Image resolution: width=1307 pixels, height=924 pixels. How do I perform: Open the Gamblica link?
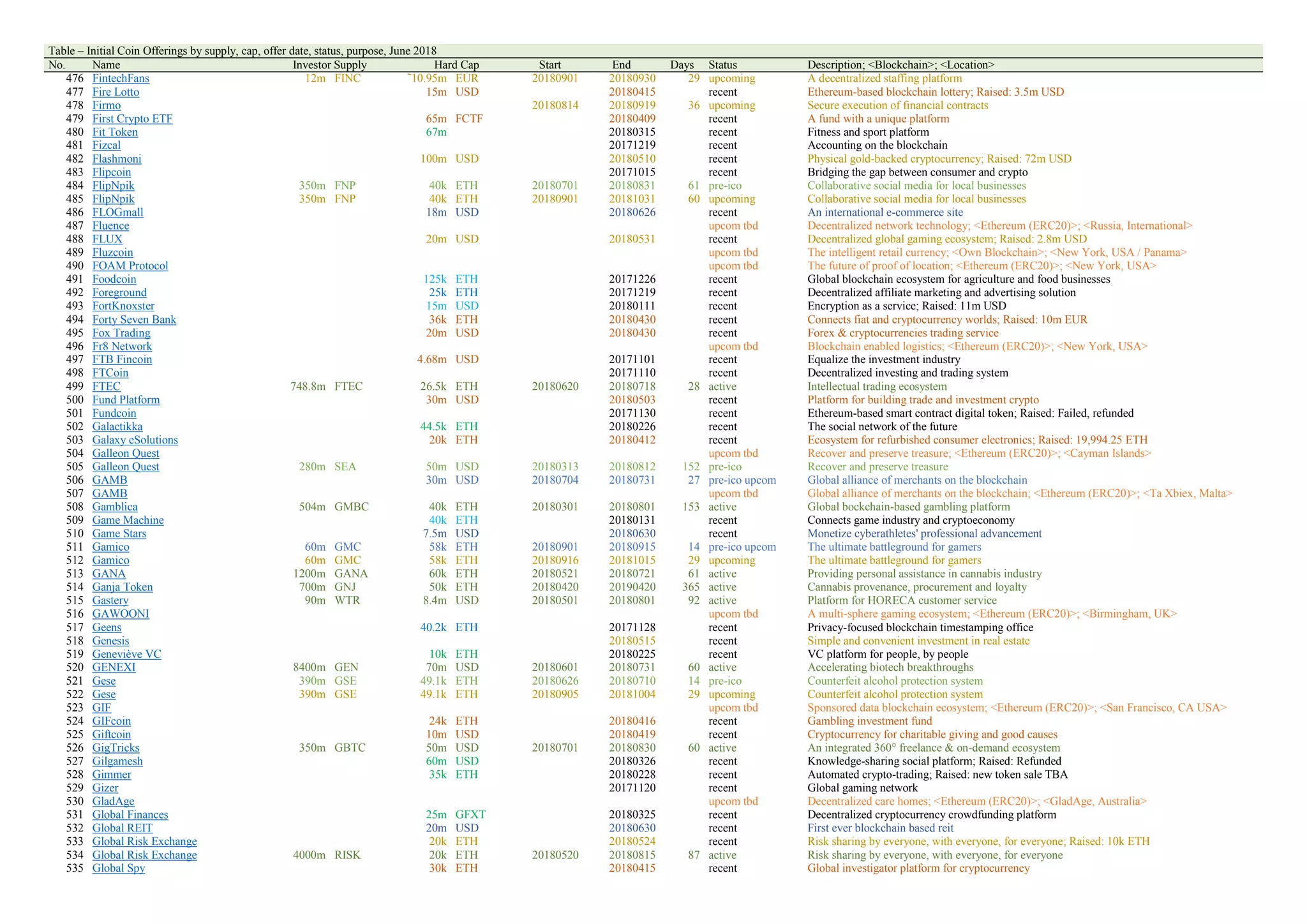click(115, 507)
